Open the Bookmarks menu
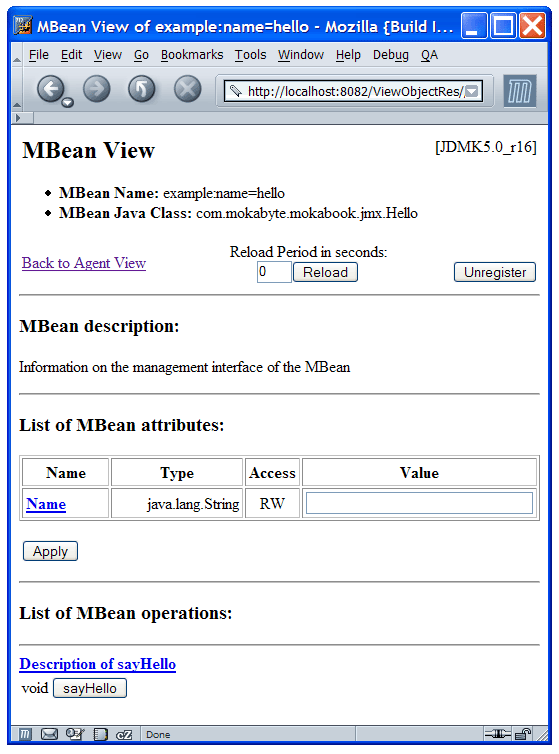Viewport: 559px width, 754px height. pyautogui.click(x=192, y=55)
